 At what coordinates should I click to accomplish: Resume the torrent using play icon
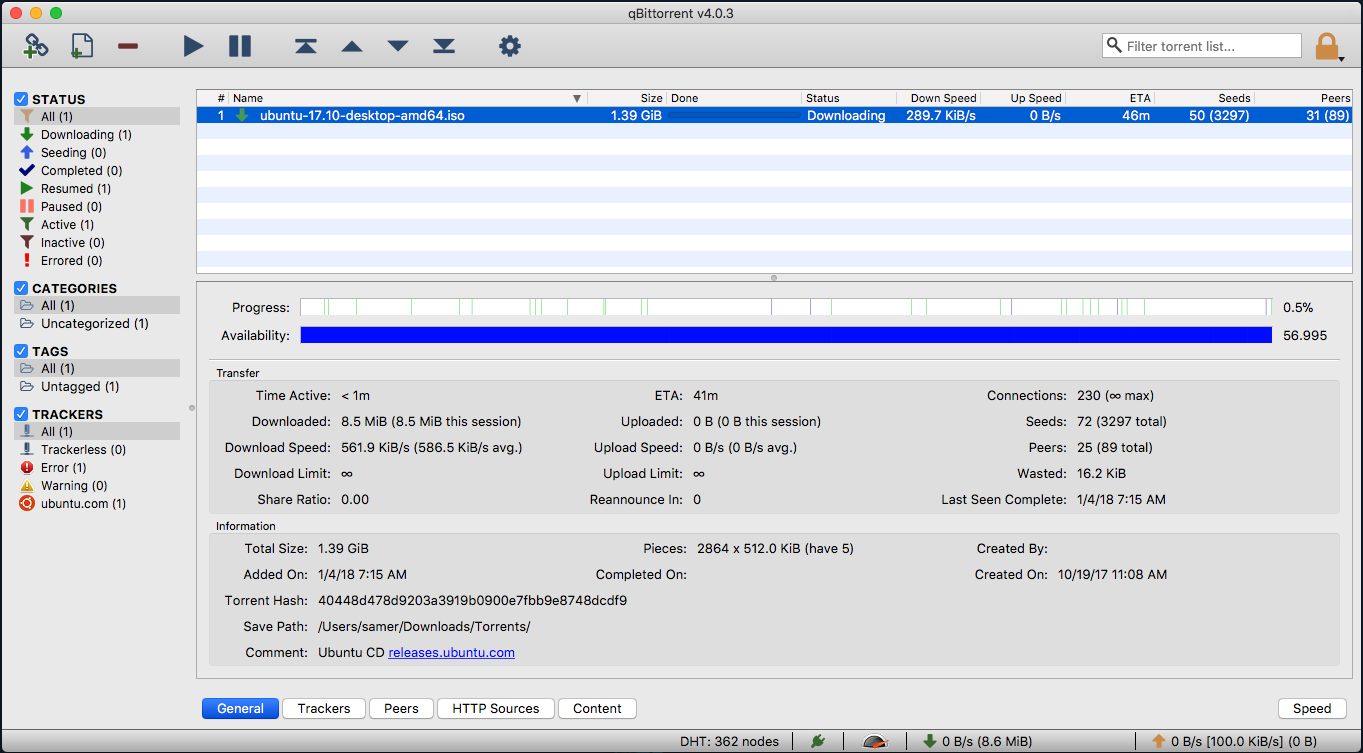point(193,46)
